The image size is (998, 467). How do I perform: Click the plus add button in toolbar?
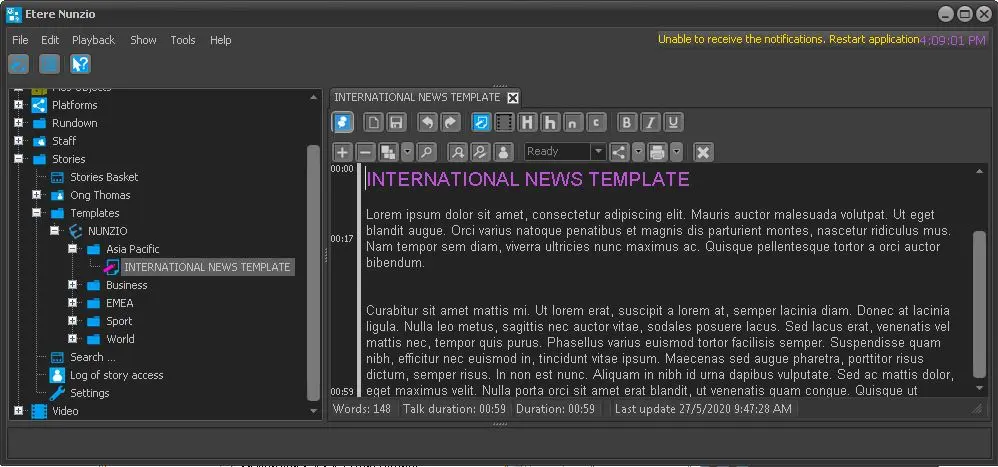pyautogui.click(x=342, y=152)
